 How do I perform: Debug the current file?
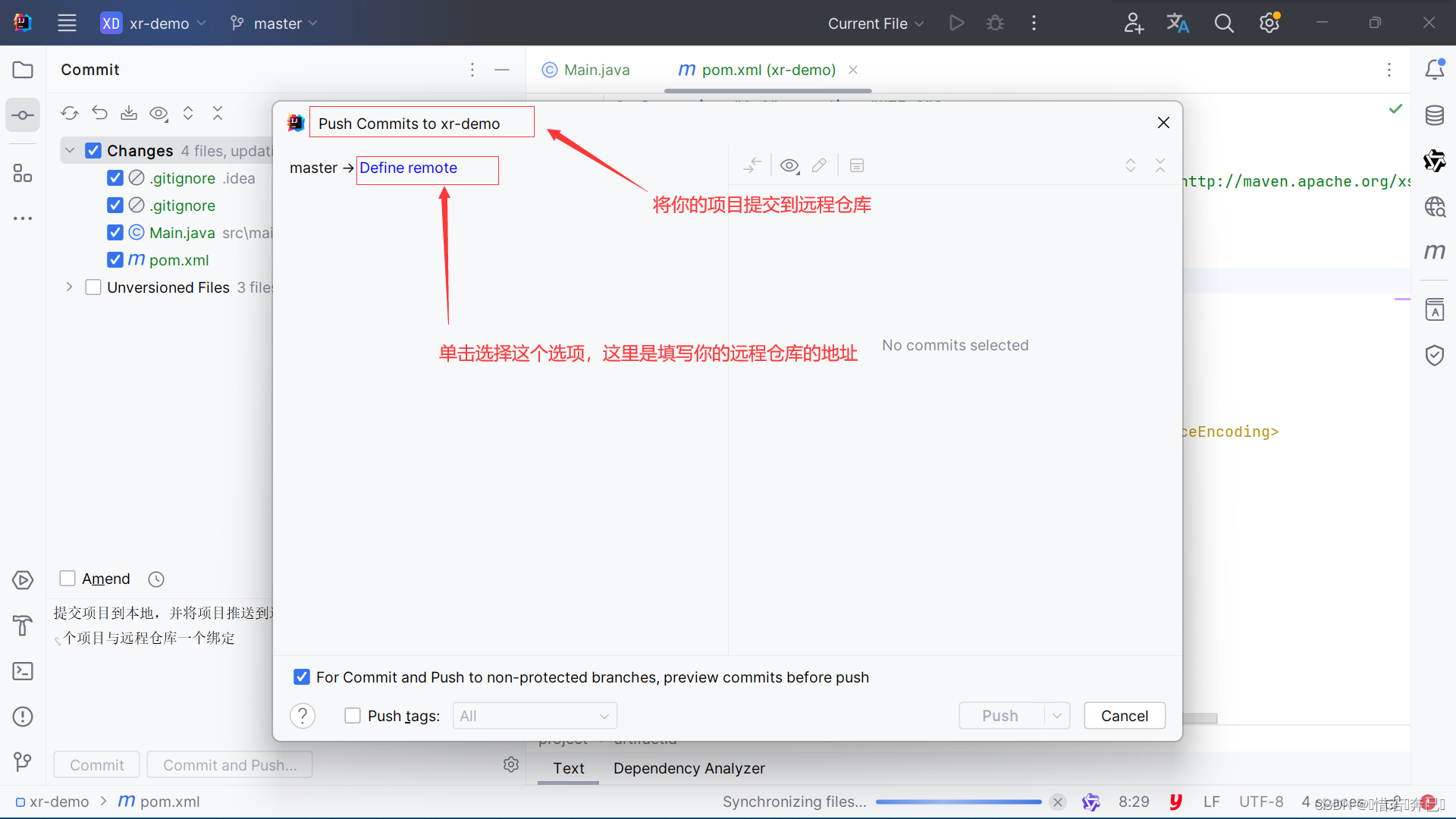tap(995, 24)
